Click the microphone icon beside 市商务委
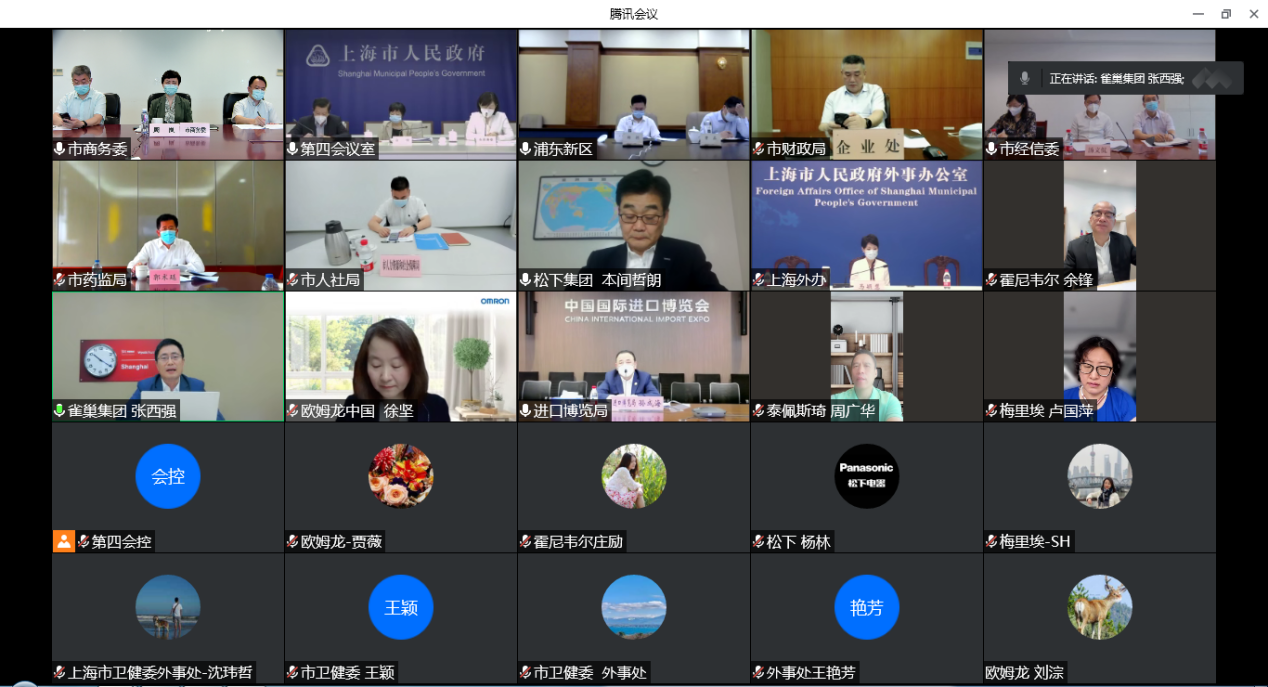This screenshot has width=1268, height=687. (60, 149)
